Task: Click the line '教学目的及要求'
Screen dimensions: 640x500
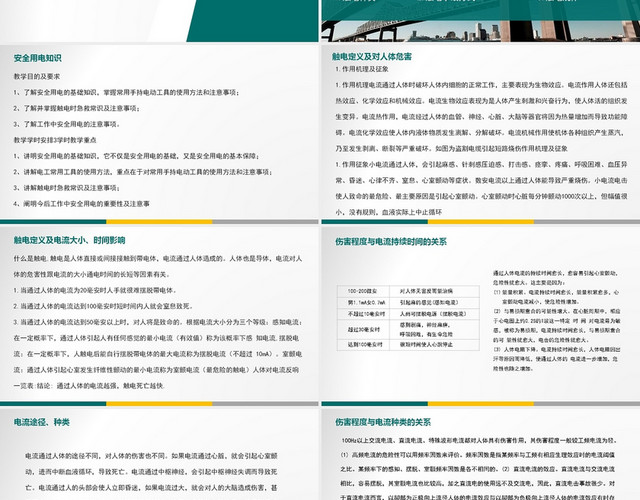Action: click(x=37, y=76)
